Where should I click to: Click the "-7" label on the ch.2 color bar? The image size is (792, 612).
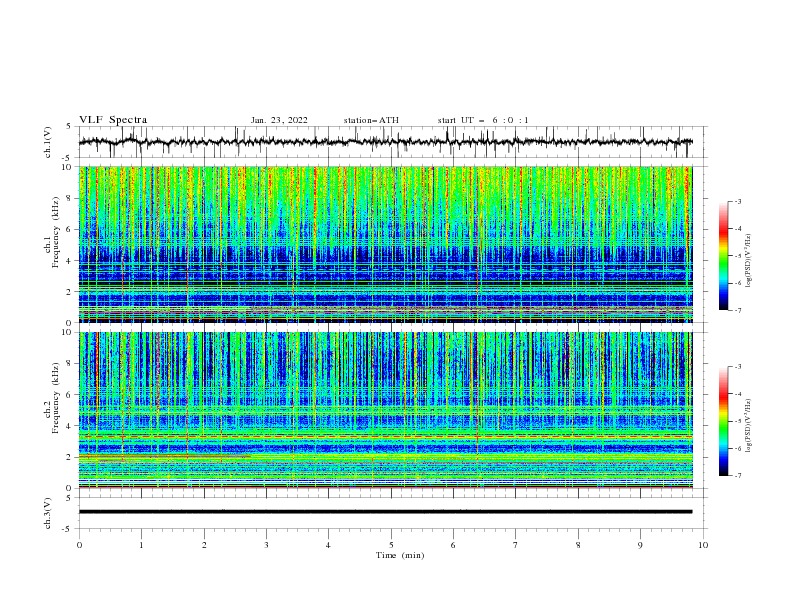click(738, 475)
